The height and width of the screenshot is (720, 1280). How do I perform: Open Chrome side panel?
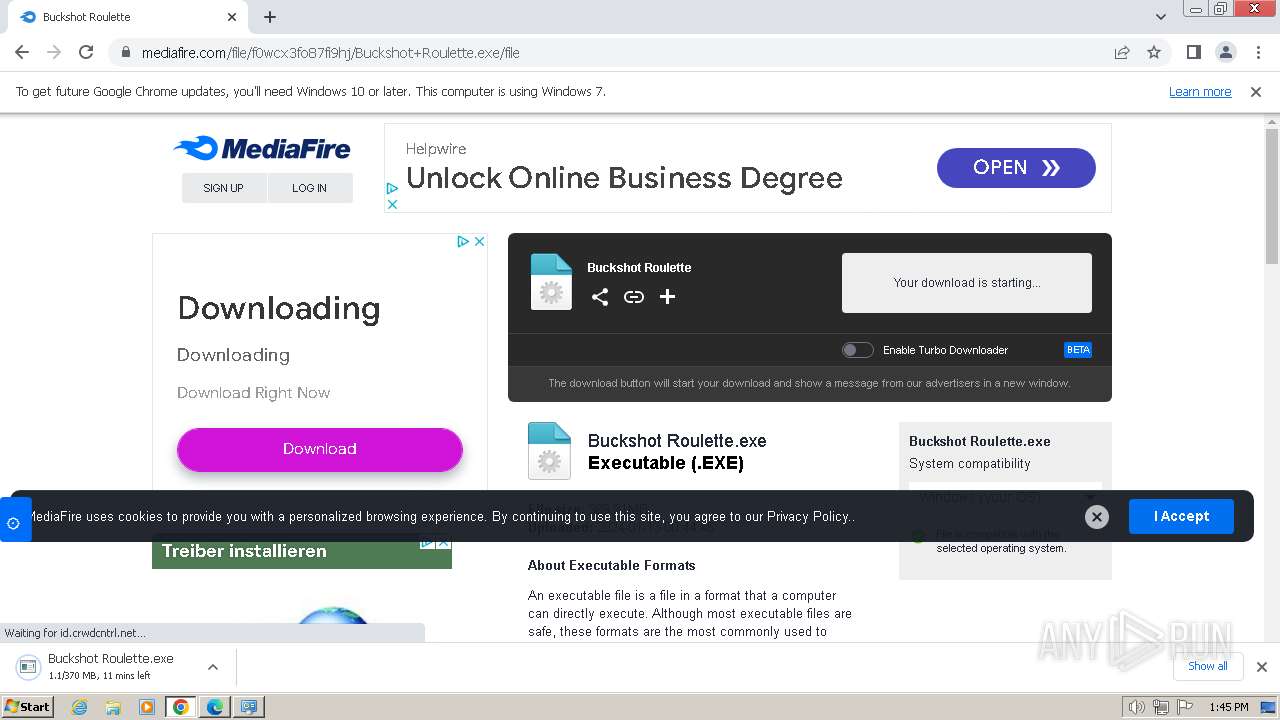tap(1193, 52)
